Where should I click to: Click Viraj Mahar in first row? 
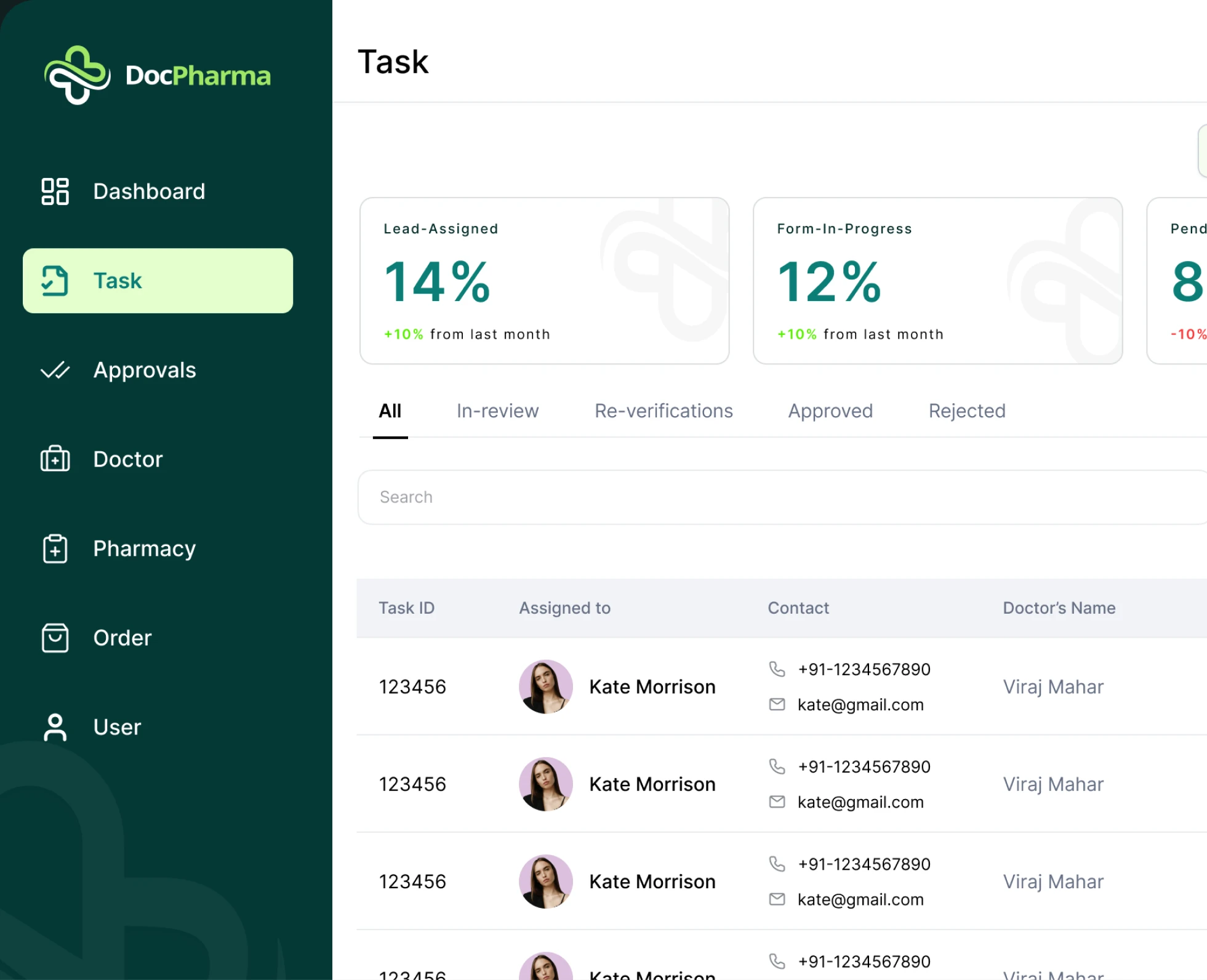1054,687
